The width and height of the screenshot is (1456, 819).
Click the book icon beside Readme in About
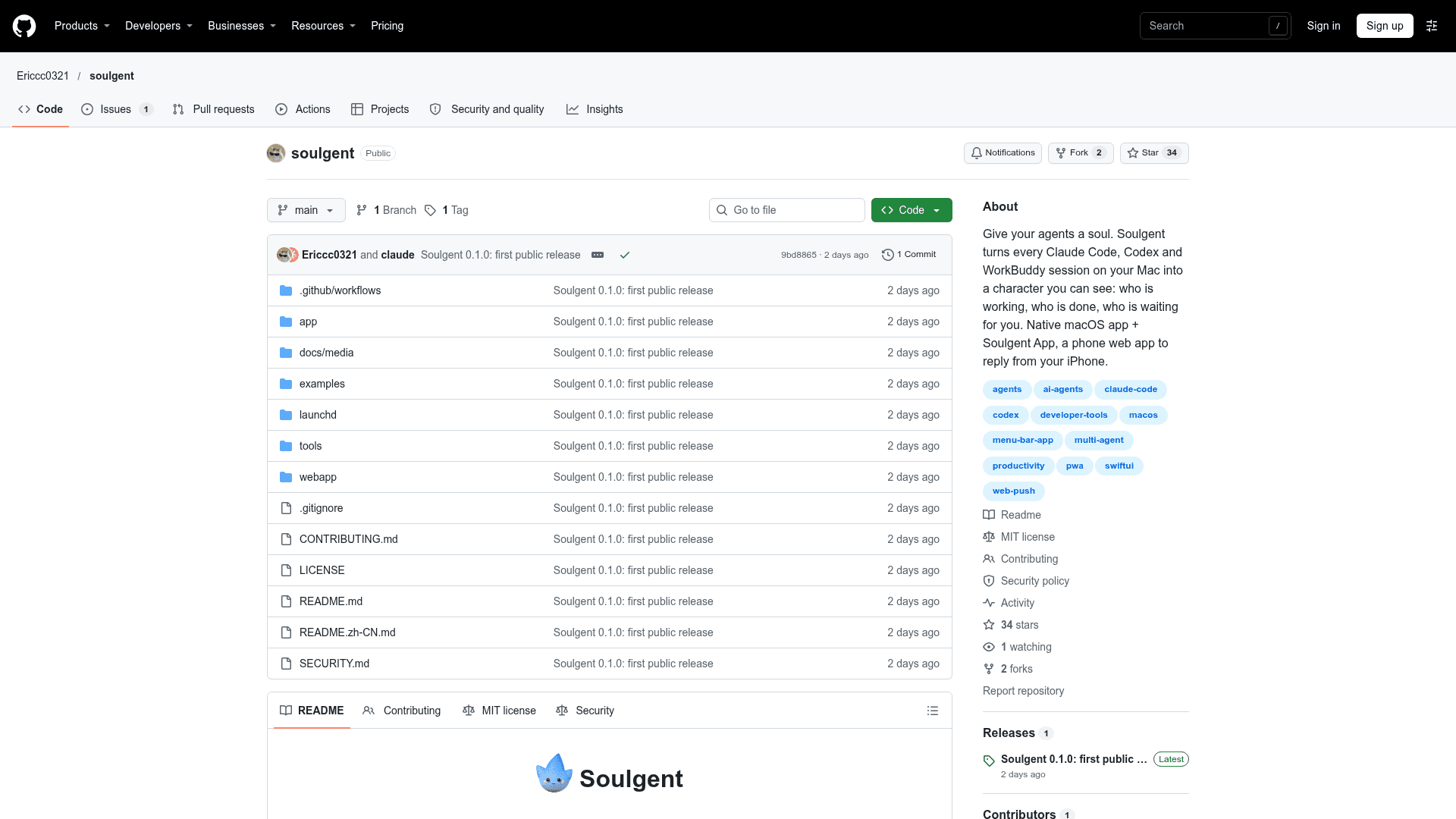click(989, 515)
